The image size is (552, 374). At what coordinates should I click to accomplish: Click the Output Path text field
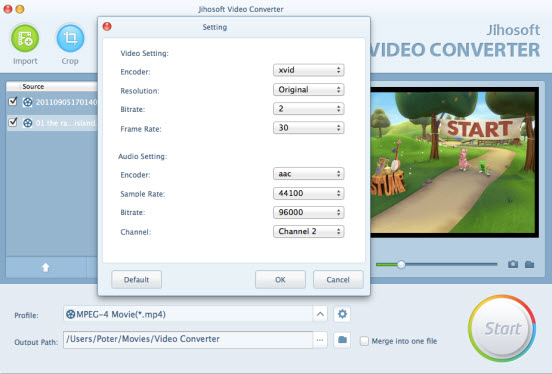coord(188,340)
